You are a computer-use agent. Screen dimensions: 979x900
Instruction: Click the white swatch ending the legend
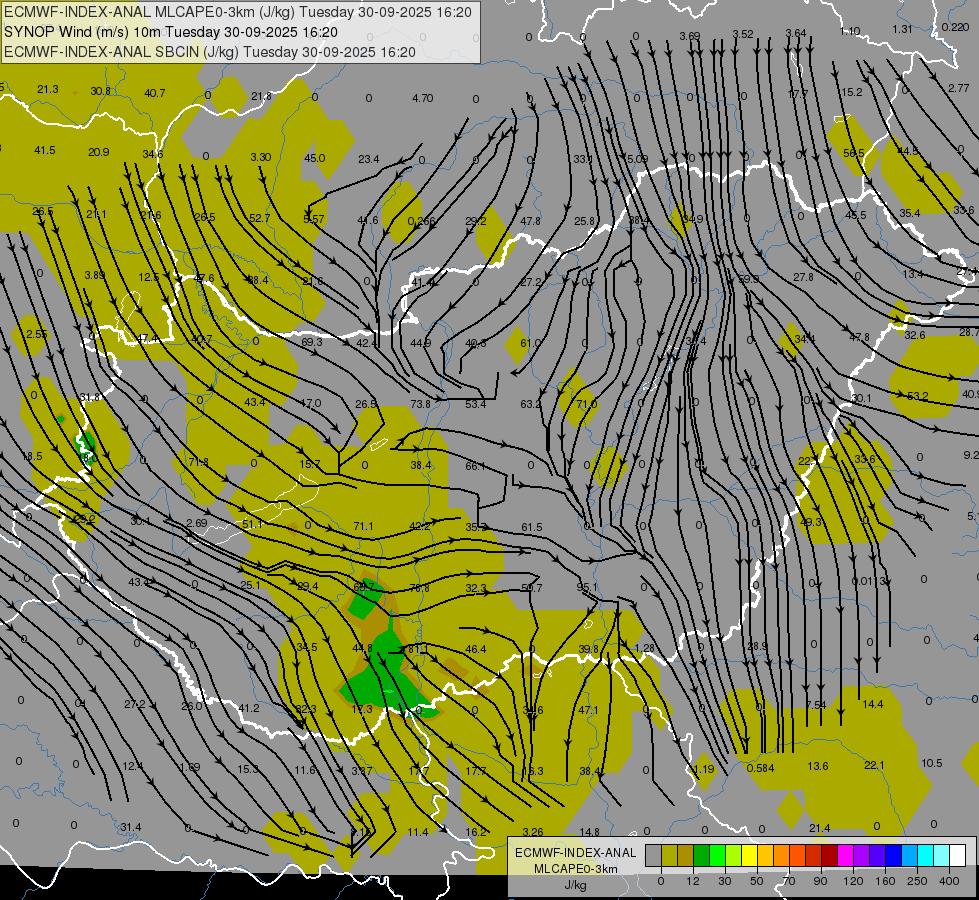(x=957, y=855)
